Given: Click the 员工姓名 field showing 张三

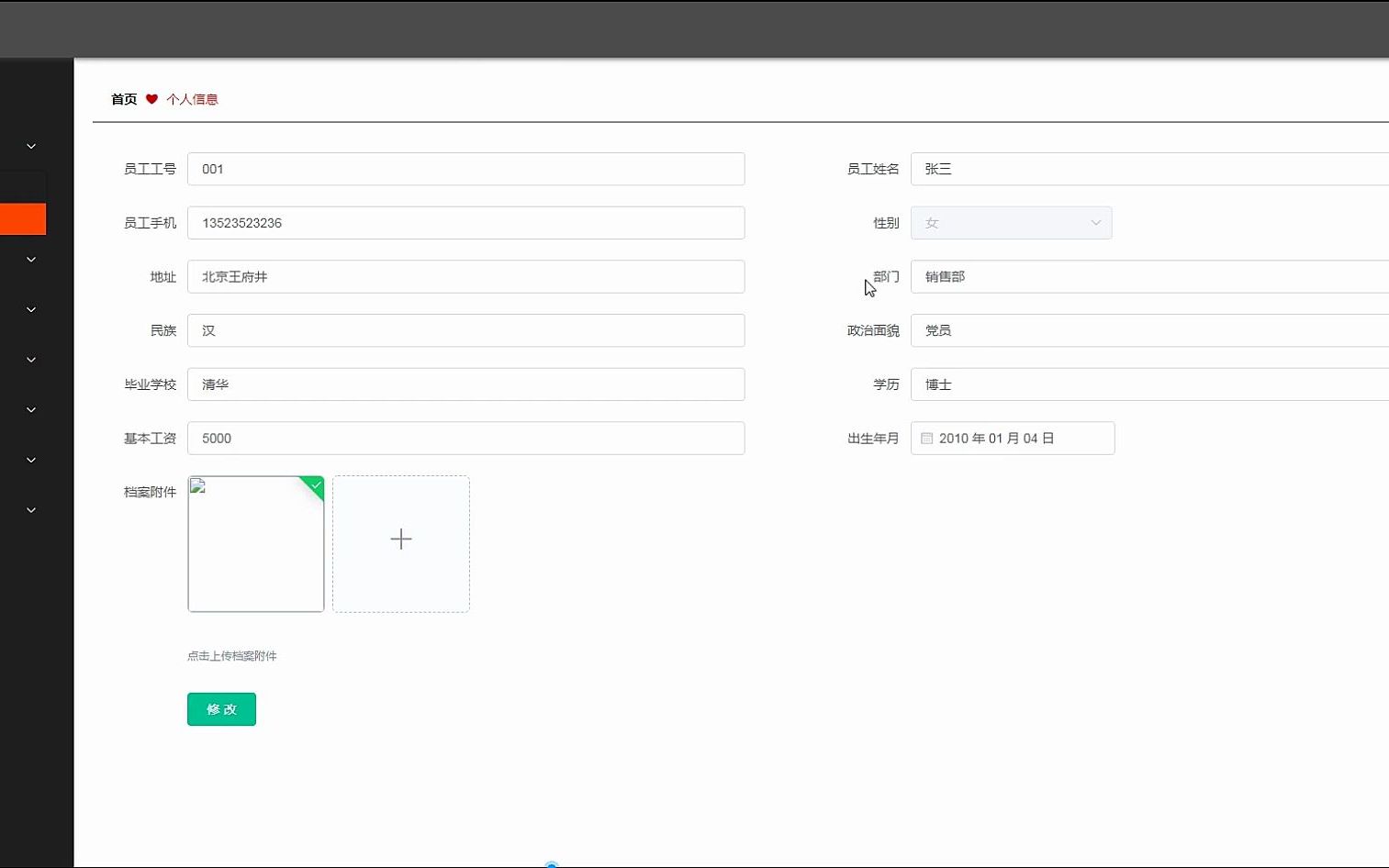Looking at the screenshot, I should pos(1149,169).
